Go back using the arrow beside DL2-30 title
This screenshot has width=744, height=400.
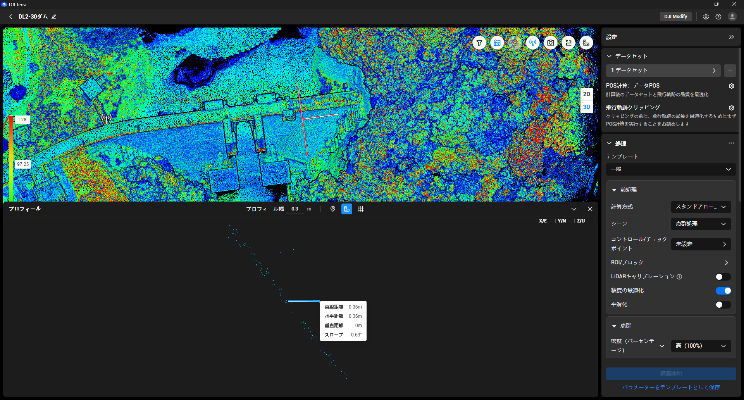10,17
